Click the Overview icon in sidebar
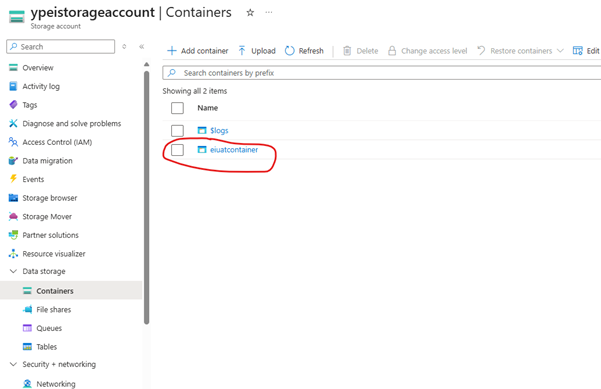The width and height of the screenshot is (601, 389). [x=13, y=67]
